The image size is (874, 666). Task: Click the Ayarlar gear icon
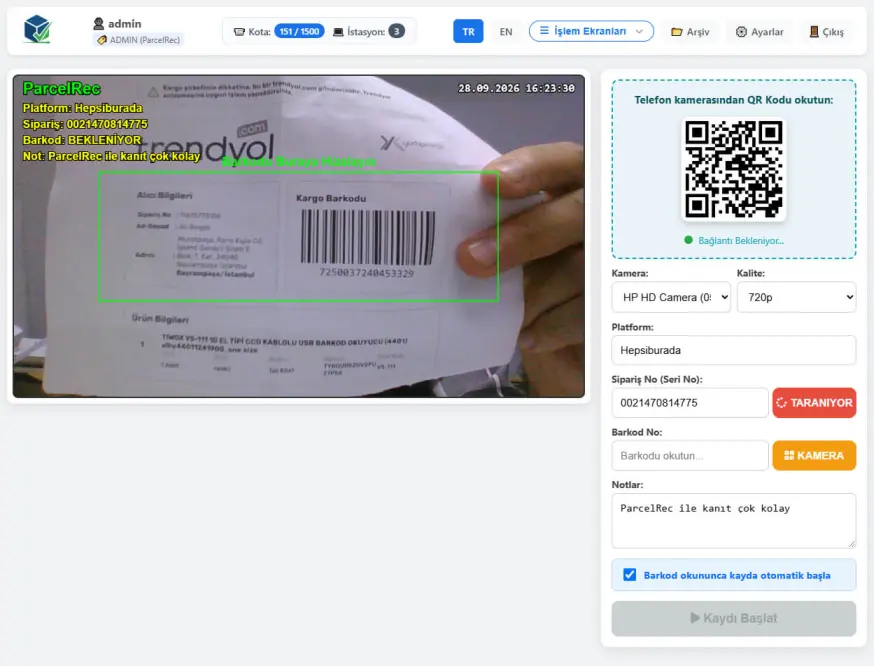click(x=741, y=32)
